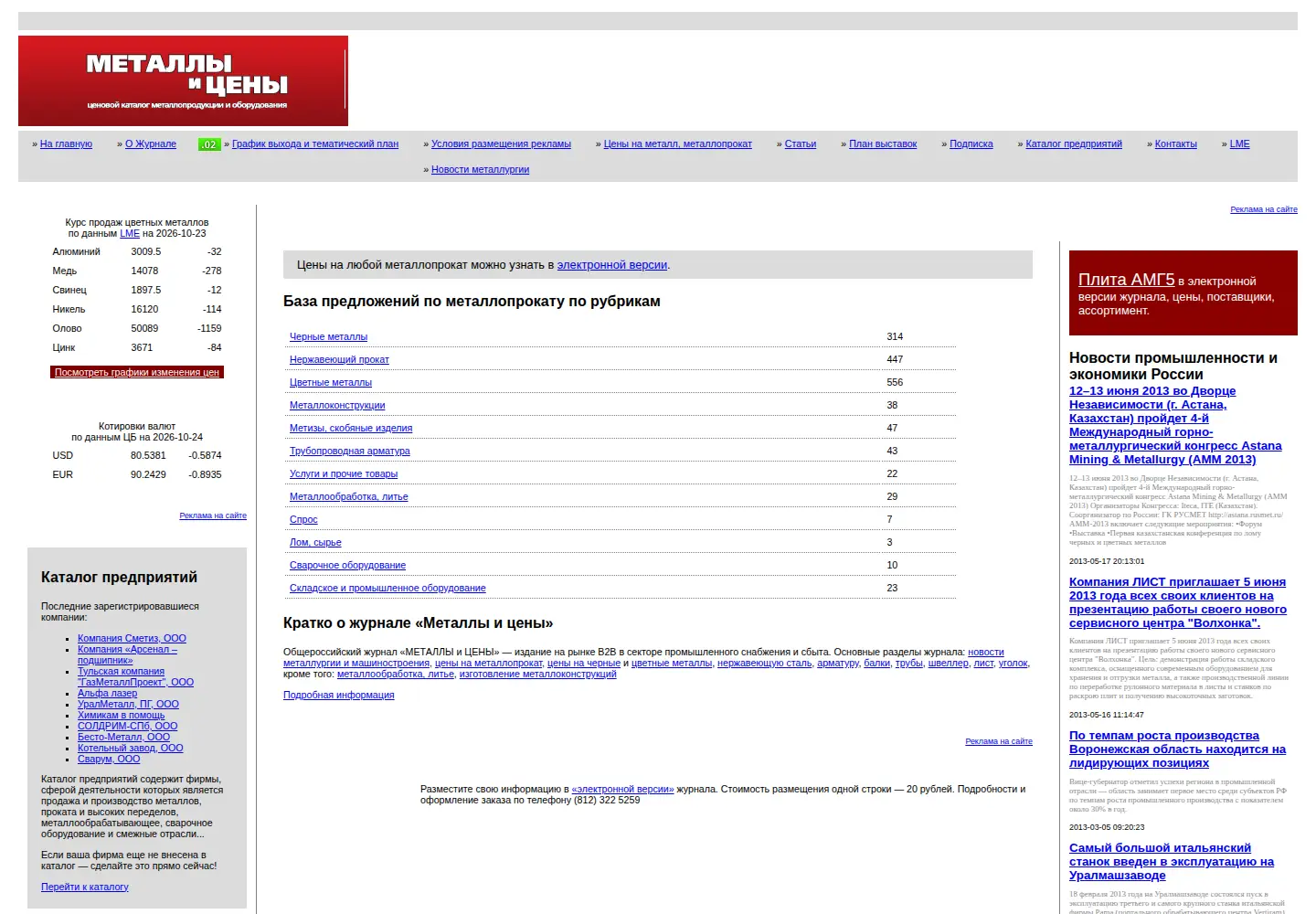Open Astana Mining & Metallurgy congress headline
1316x914 pixels.
coord(1175,426)
